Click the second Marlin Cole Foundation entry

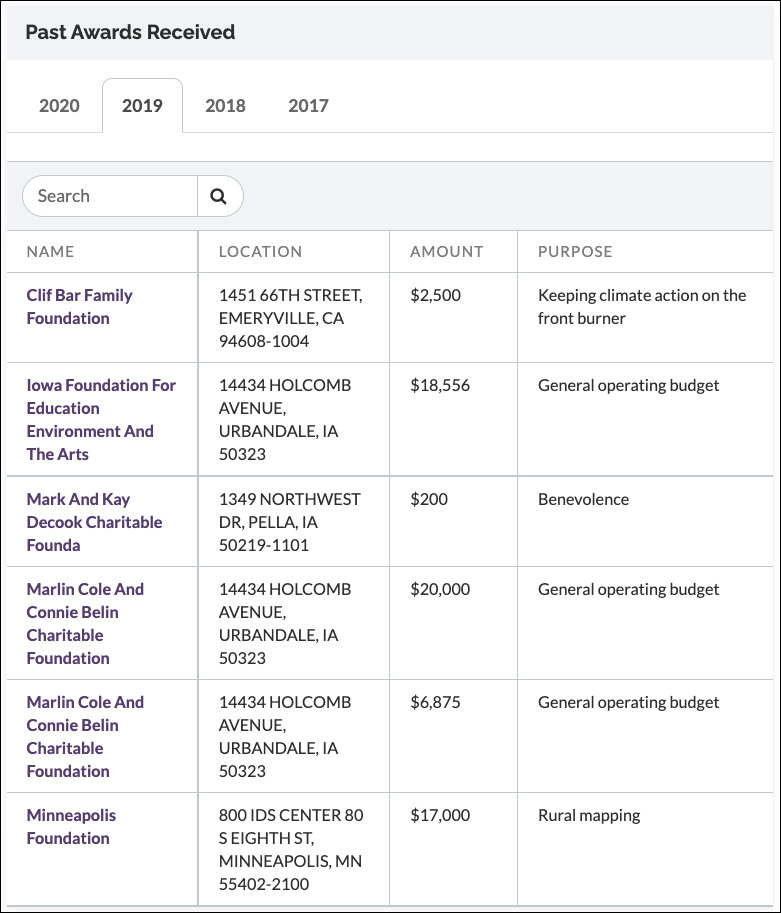click(x=85, y=736)
